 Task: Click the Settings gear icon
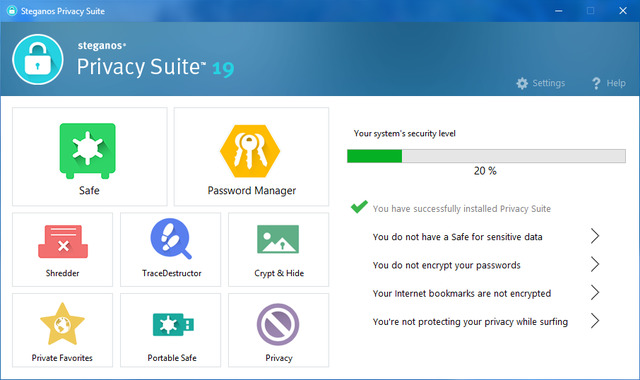pos(522,83)
